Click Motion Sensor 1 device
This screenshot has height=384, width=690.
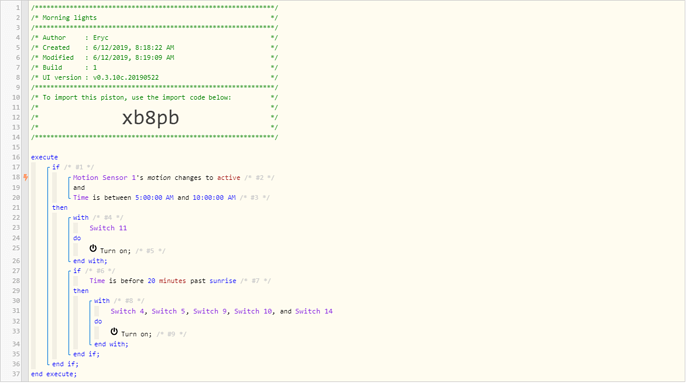tap(104, 178)
